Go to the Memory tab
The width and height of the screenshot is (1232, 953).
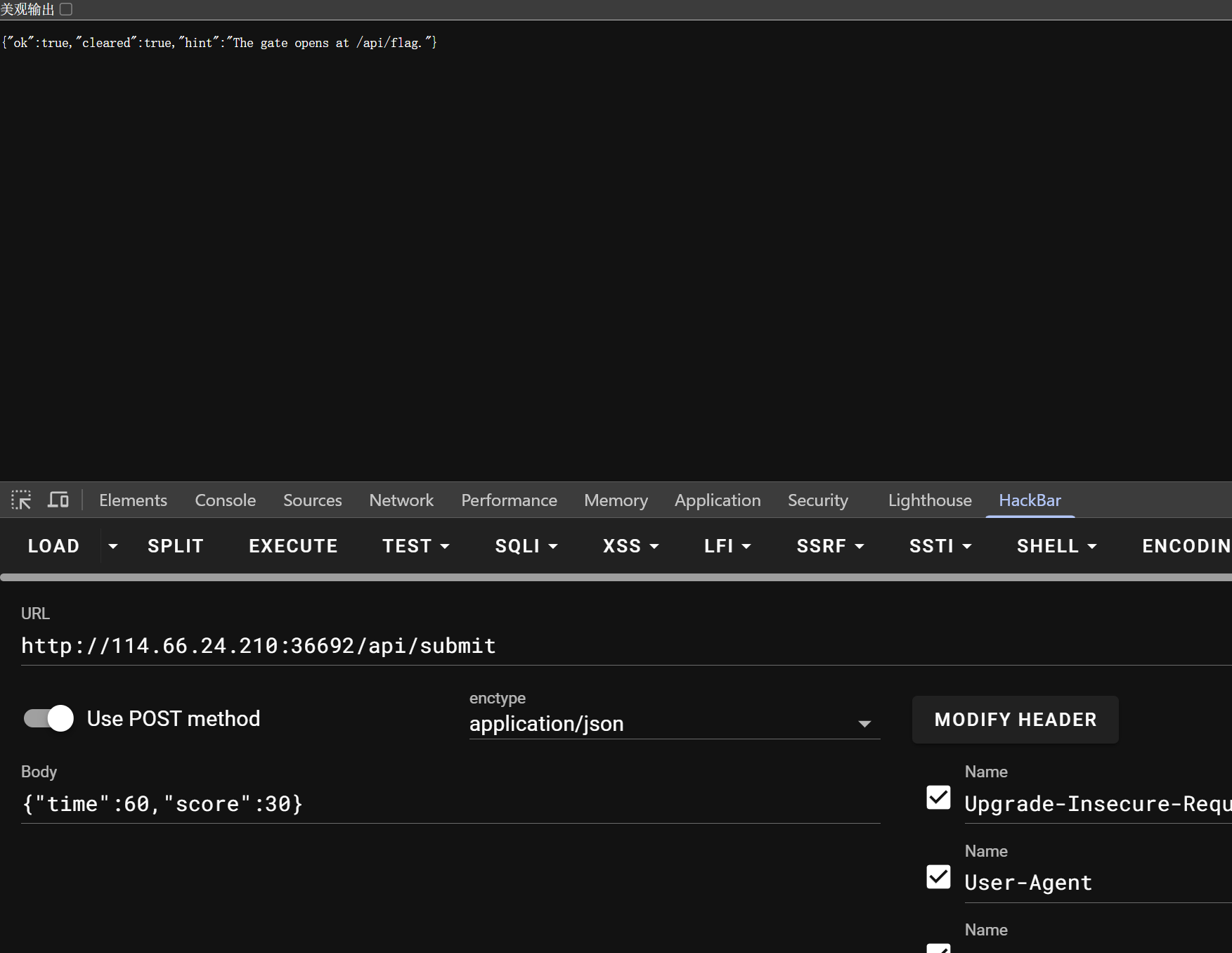[616, 500]
